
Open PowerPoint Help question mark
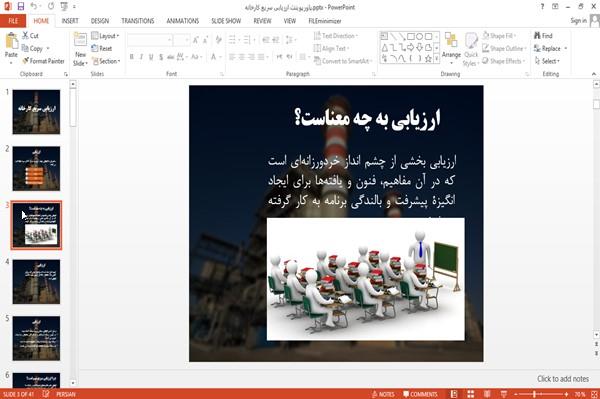tap(542, 7)
